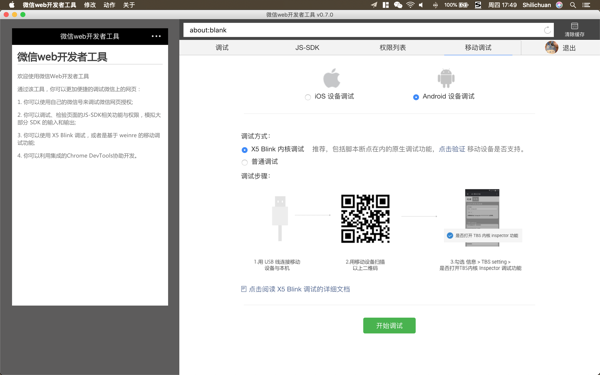The height and width of the screenshot is (375, 600).
Task: Open the 修改 menu
Action: coord(90,5)
